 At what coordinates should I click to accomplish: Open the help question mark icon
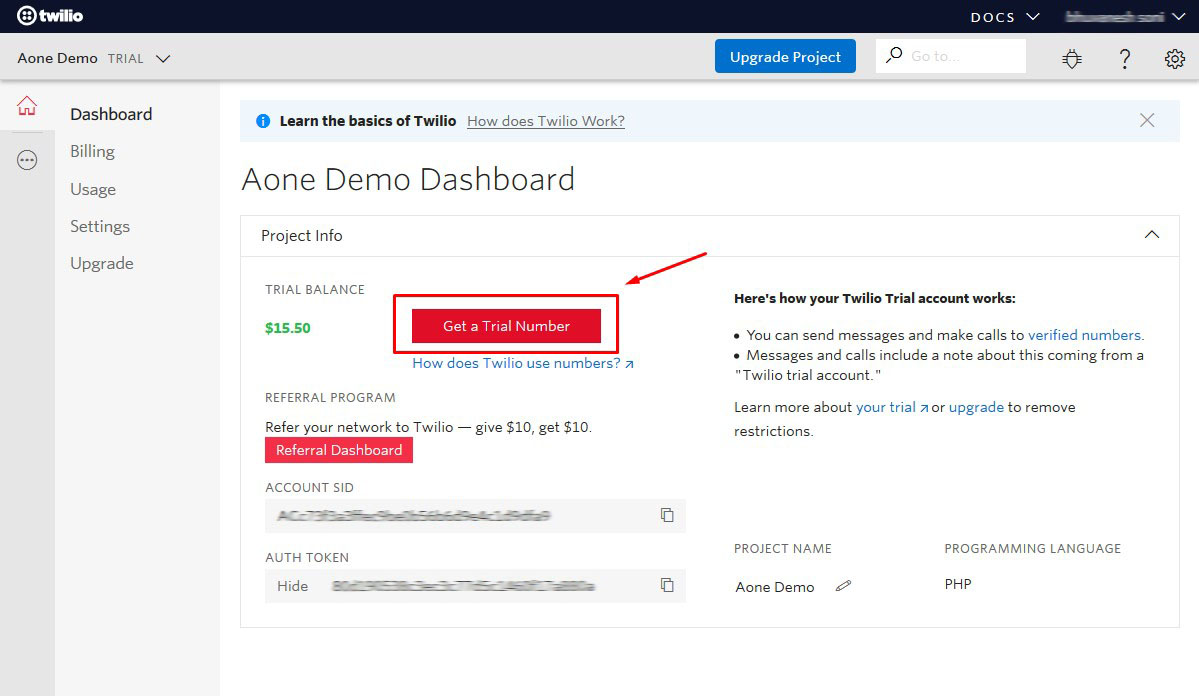pyautogui.click(x=1124, y=58)
